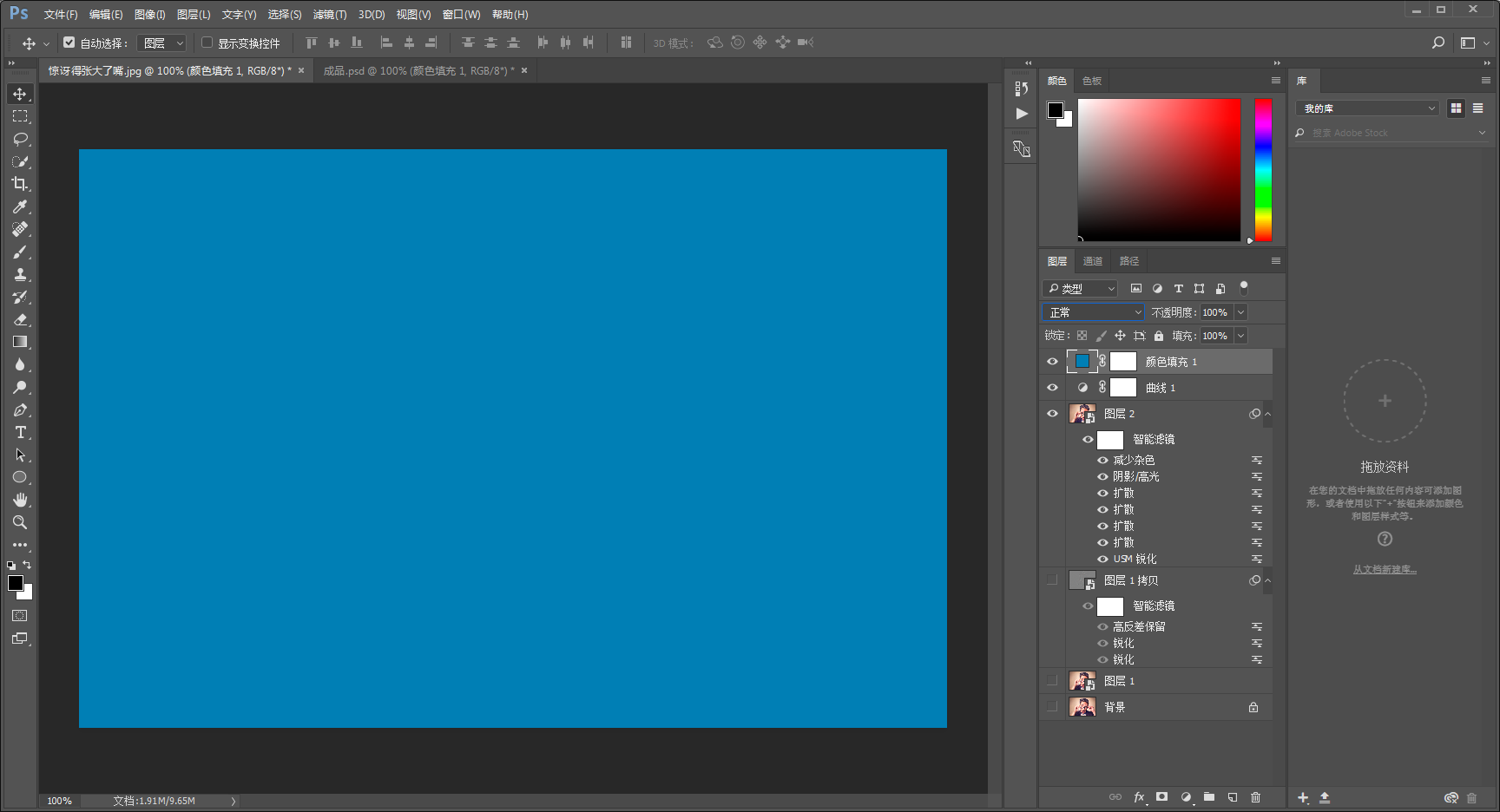Open the fill percentage dropdown arrow
The height and width of the screenshot is (812, 1500).
1241,336
